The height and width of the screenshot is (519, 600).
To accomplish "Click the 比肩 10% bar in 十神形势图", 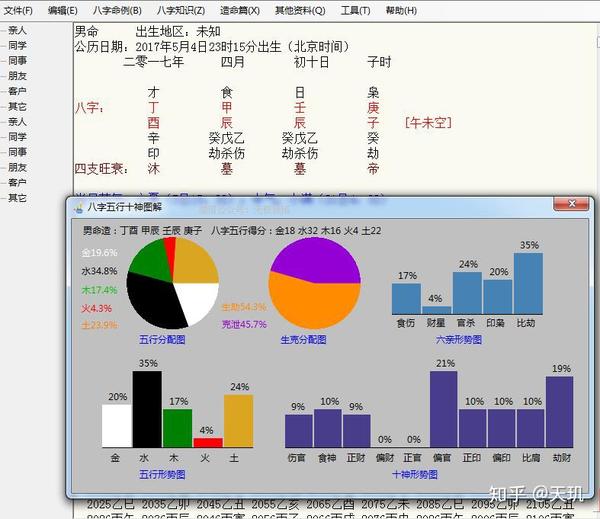I will tap(530, 428).
